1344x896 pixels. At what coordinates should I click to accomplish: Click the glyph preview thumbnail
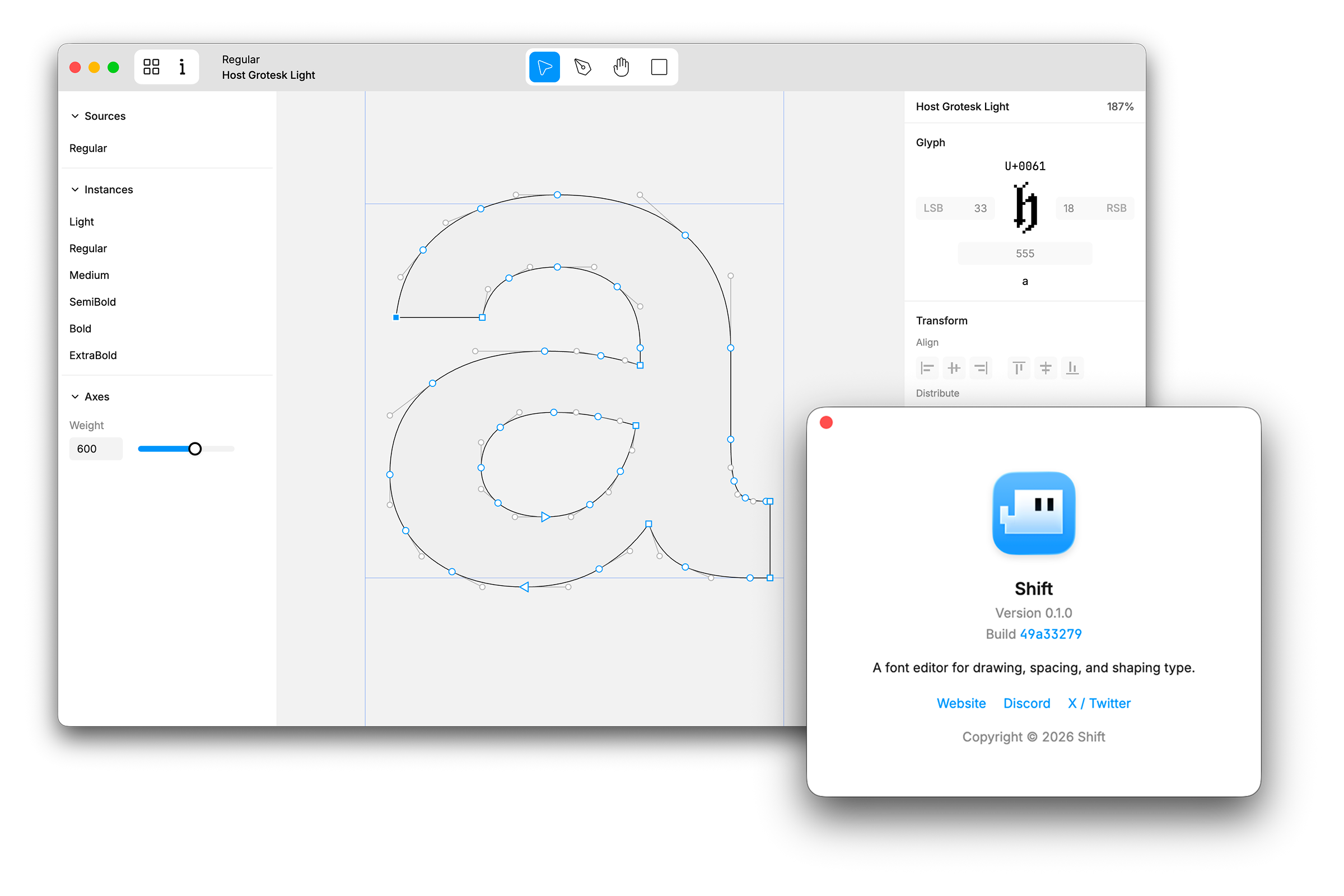click(x=1025, y=207)
